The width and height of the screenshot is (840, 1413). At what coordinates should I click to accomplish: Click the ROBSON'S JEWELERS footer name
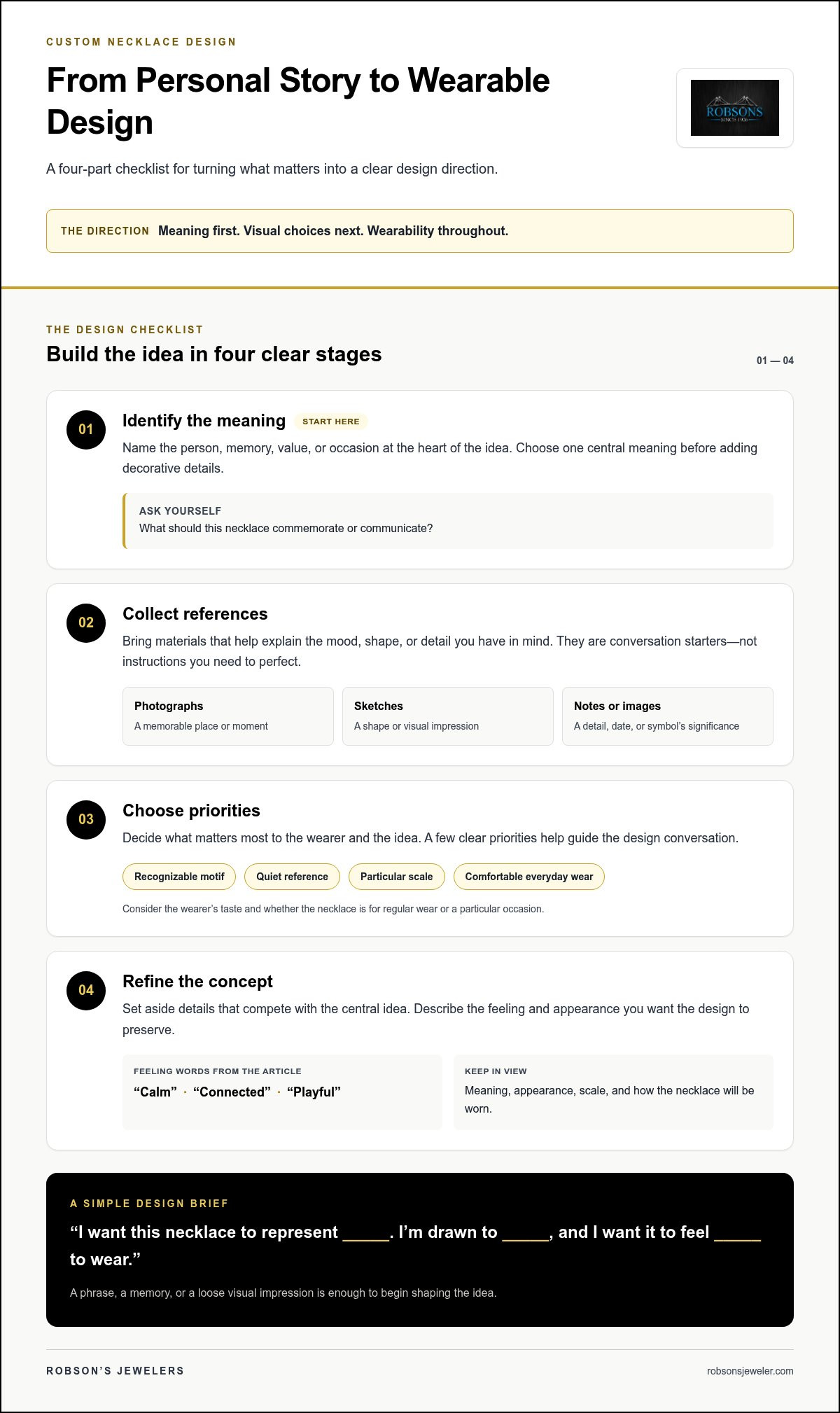click(115, 1371)
